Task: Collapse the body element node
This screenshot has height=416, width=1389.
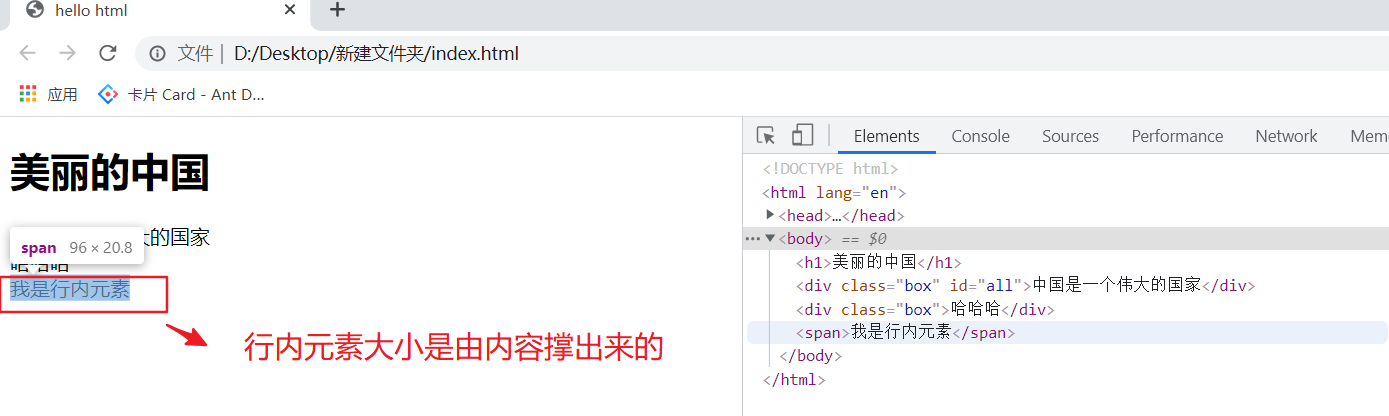Action: [x=770, y=238]
